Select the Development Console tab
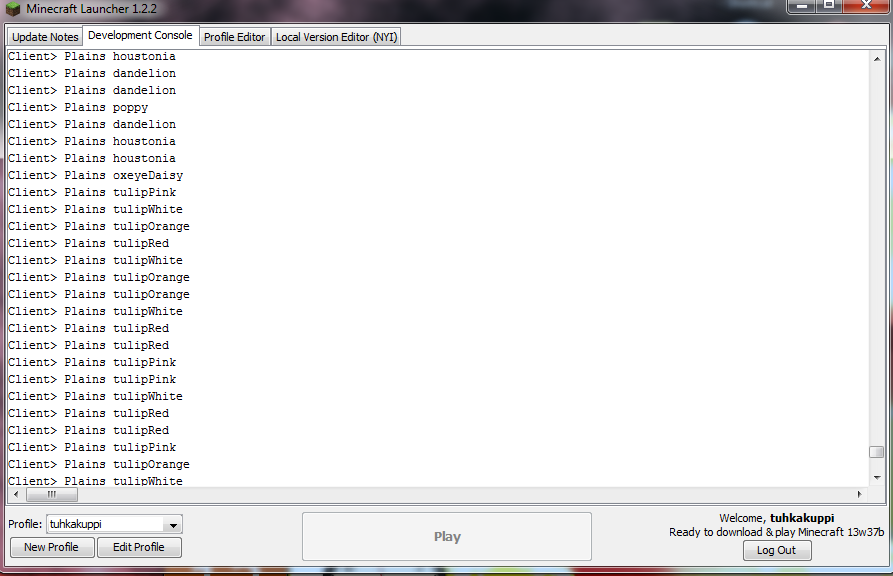 pos(140,35)
